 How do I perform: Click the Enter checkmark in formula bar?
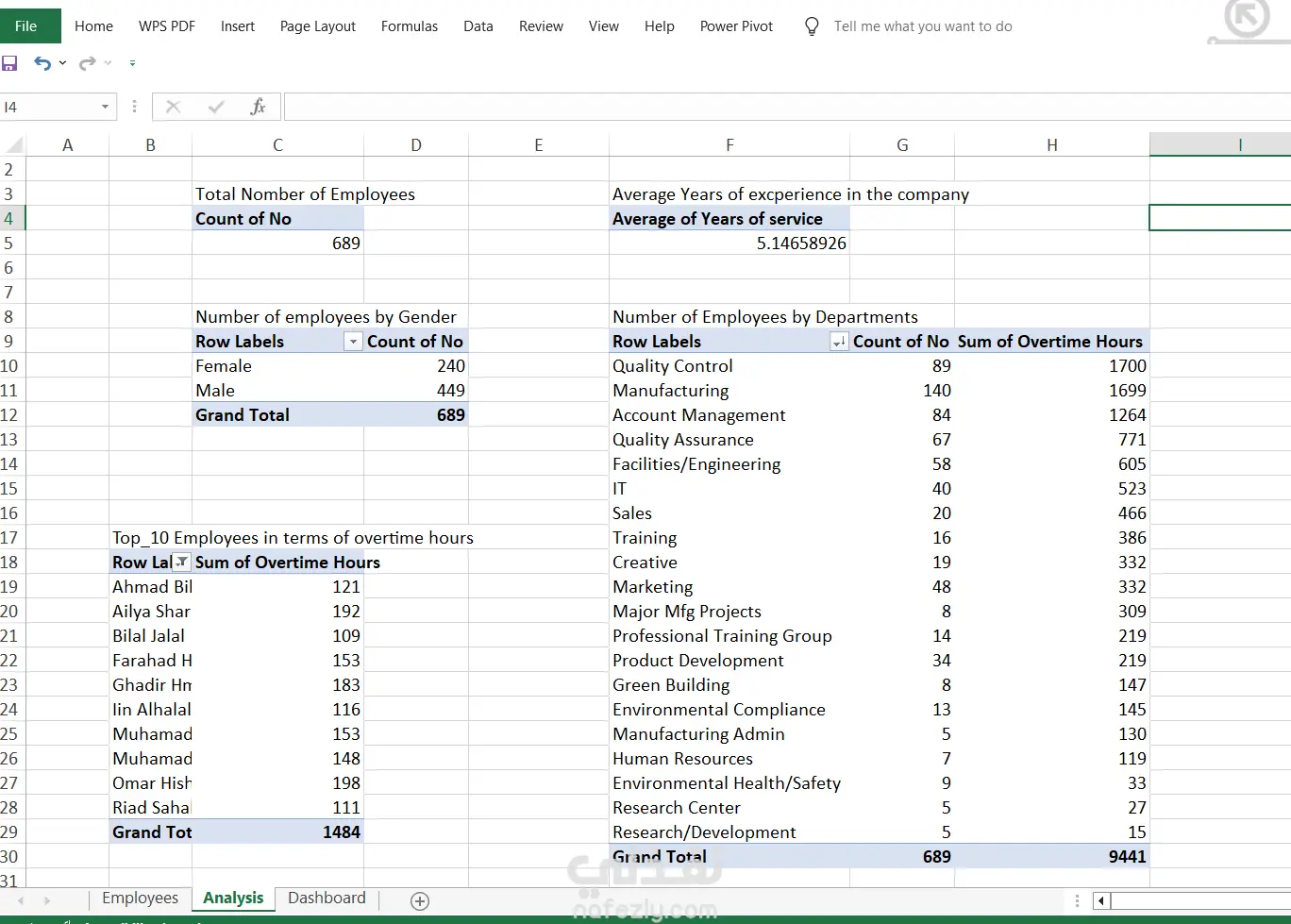(x=216, y=107)
